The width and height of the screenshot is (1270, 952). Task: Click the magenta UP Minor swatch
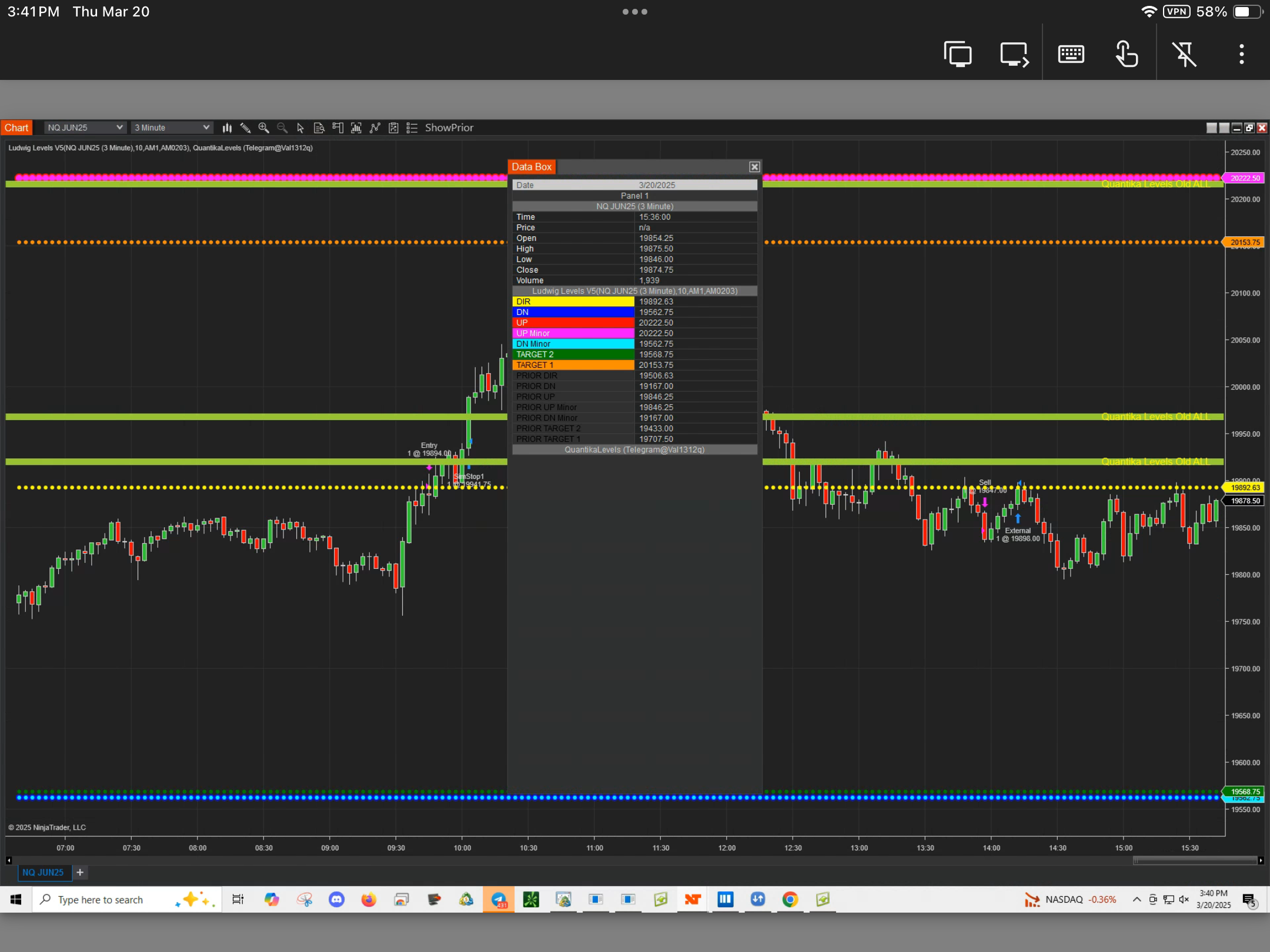click(x=573, y=333)
